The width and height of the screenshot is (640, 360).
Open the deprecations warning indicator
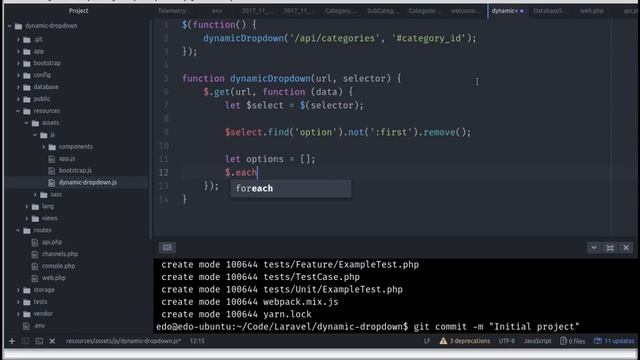[464, 341]
